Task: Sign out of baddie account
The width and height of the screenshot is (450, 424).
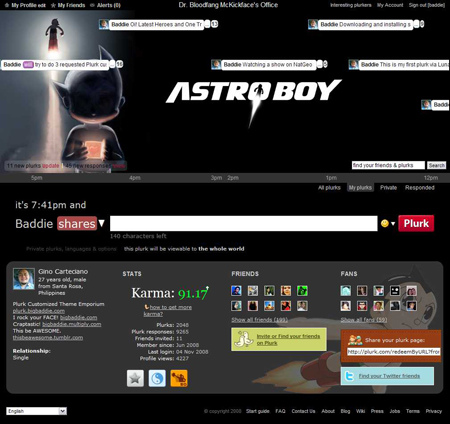Action: (427, 5)
